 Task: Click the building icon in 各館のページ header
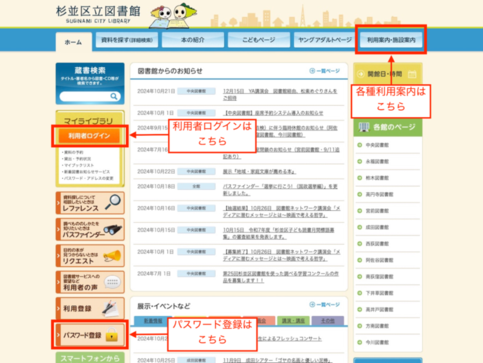pyautogui.click(x=364, y=127)
